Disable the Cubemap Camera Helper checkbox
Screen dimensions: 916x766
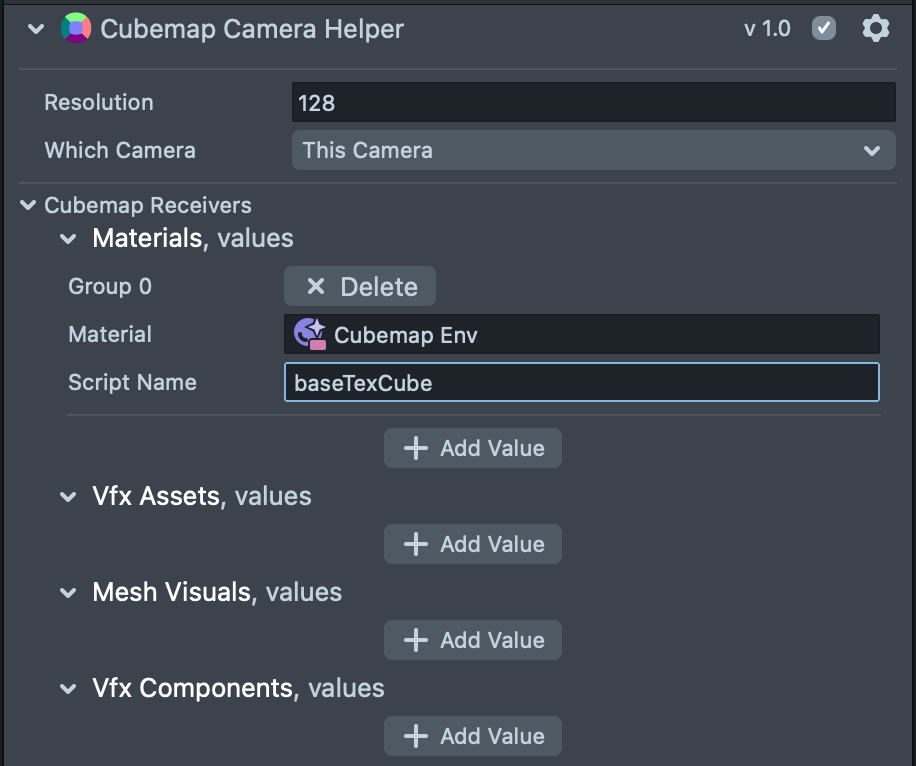[824, 28]
